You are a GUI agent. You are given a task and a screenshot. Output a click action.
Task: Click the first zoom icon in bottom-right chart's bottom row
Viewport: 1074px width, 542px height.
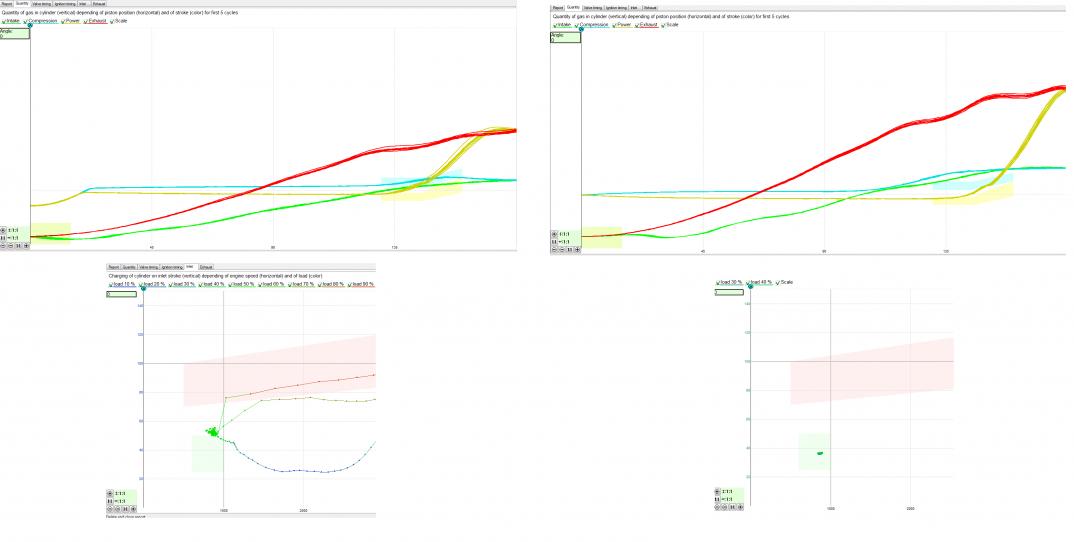[717, 507]
